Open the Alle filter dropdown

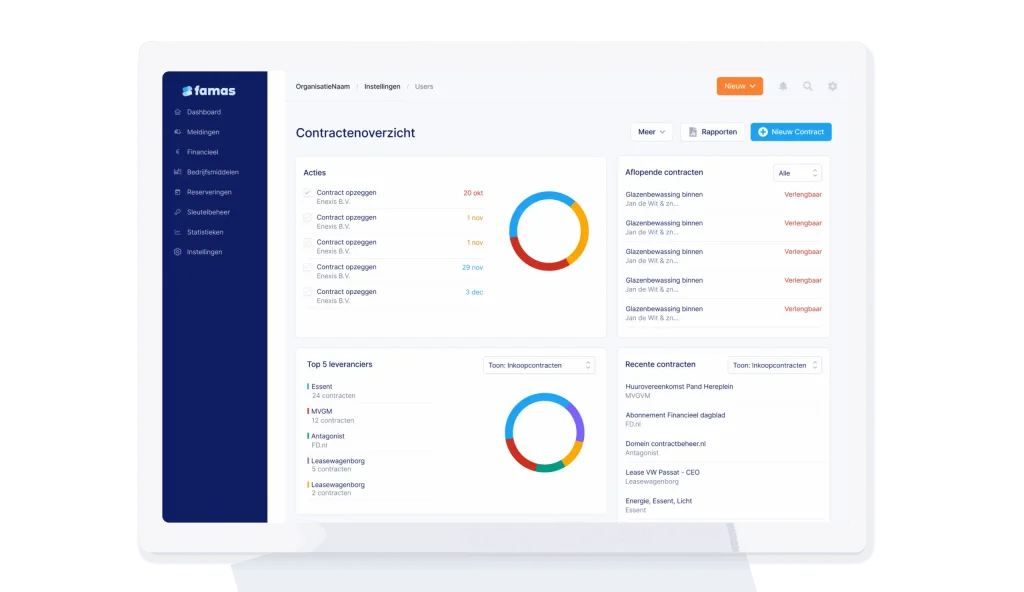coord(797,173)
